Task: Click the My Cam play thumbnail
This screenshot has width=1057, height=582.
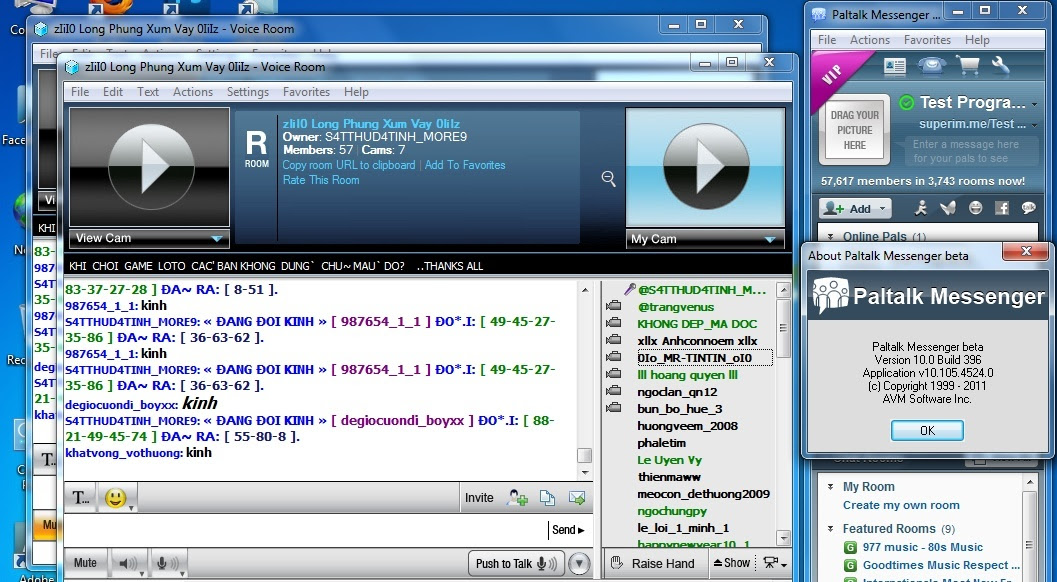Action: (x=705, y=167)
